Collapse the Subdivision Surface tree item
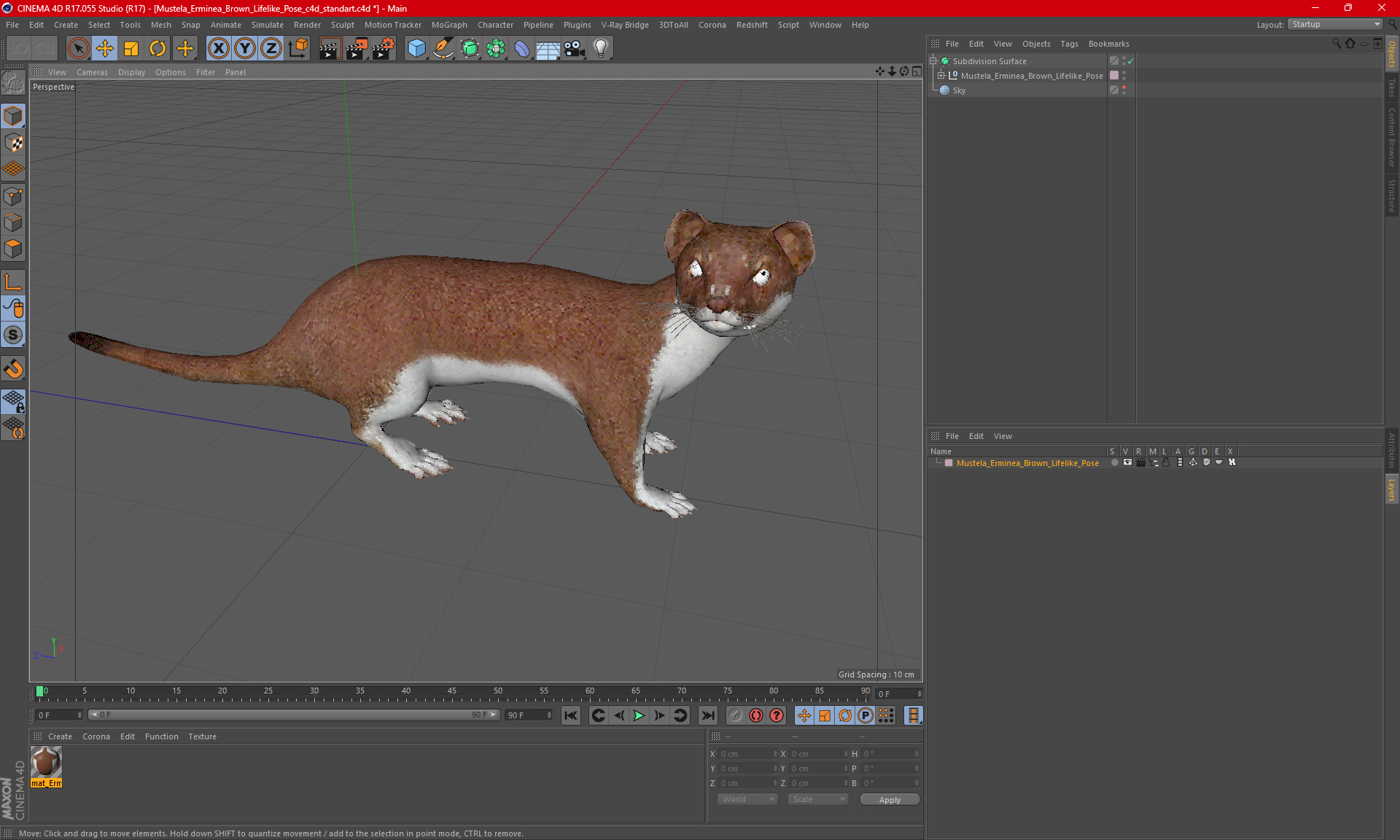The image size is (1400, 840). tap(933, 61)
